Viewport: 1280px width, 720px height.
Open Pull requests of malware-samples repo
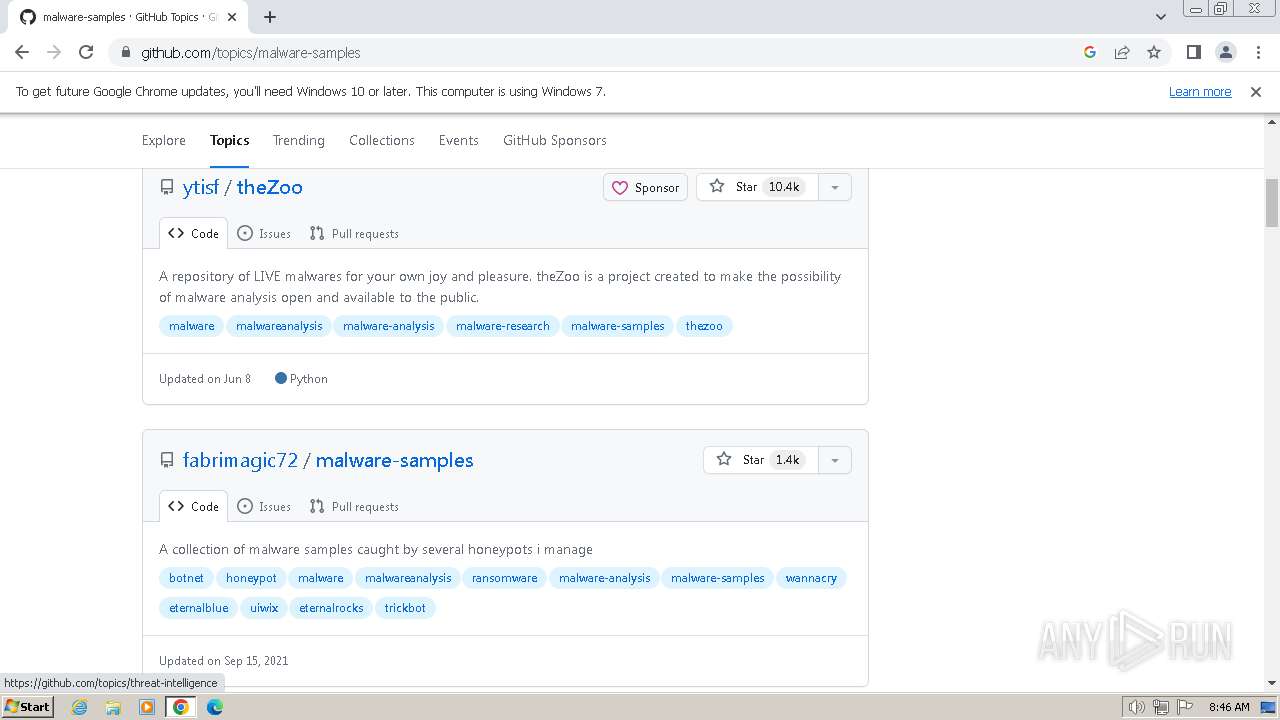pos(354,506)
